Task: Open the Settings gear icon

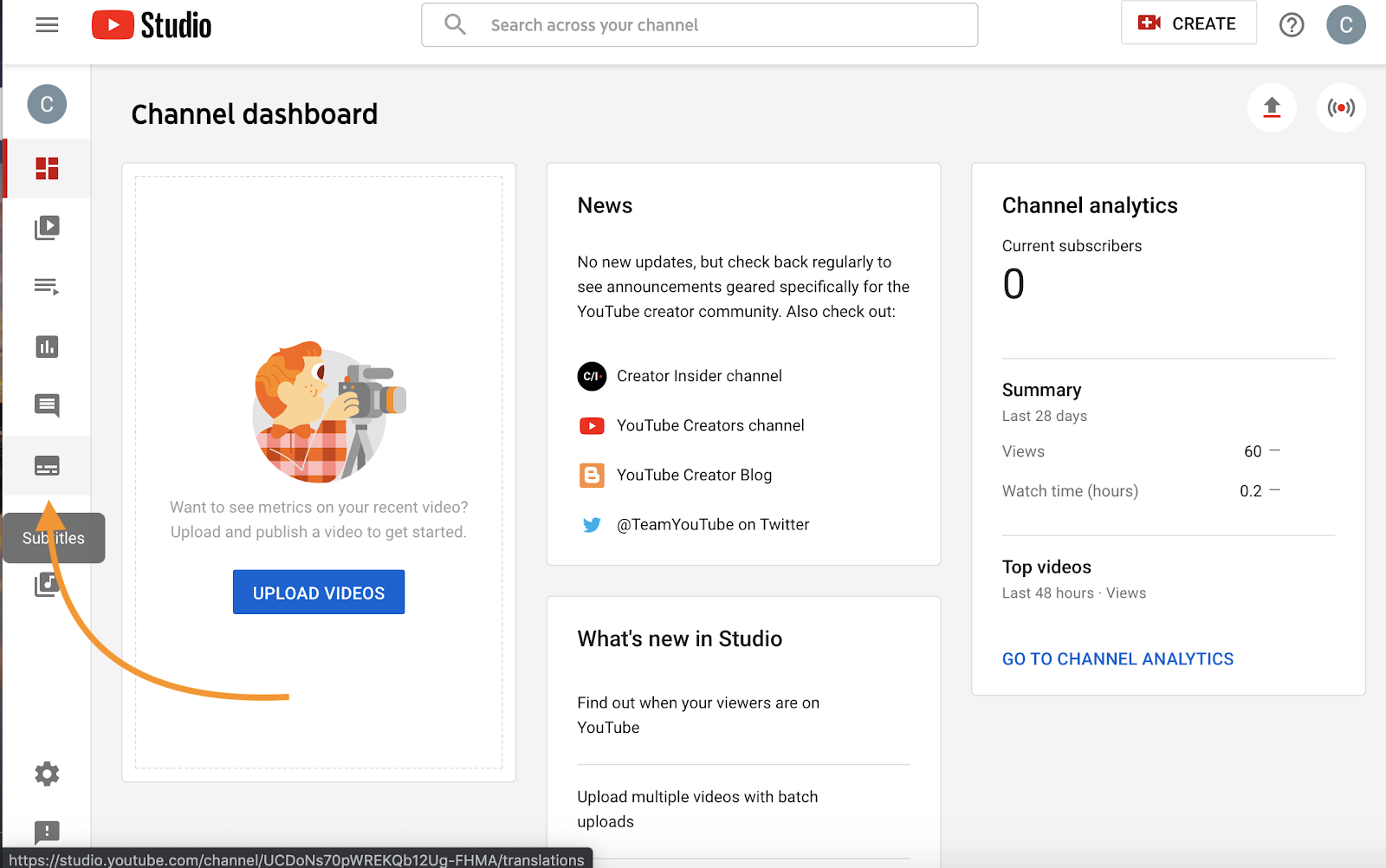Action: [x=47, y=774]
